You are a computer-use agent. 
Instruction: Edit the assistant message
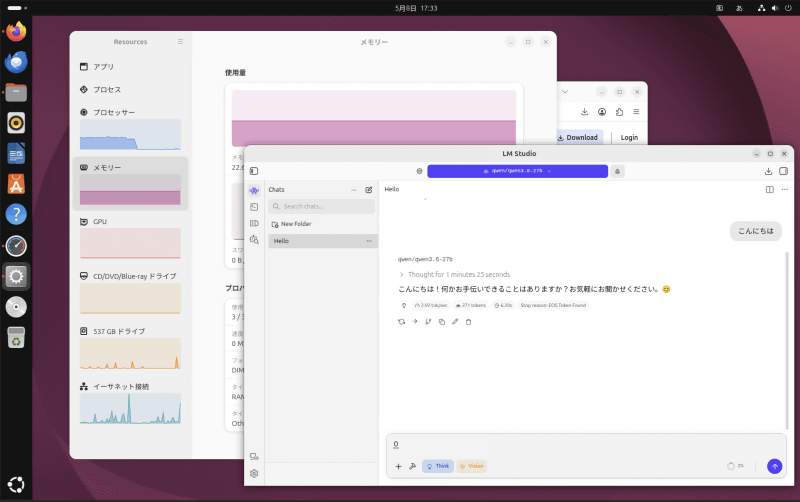tap(455, 322)
